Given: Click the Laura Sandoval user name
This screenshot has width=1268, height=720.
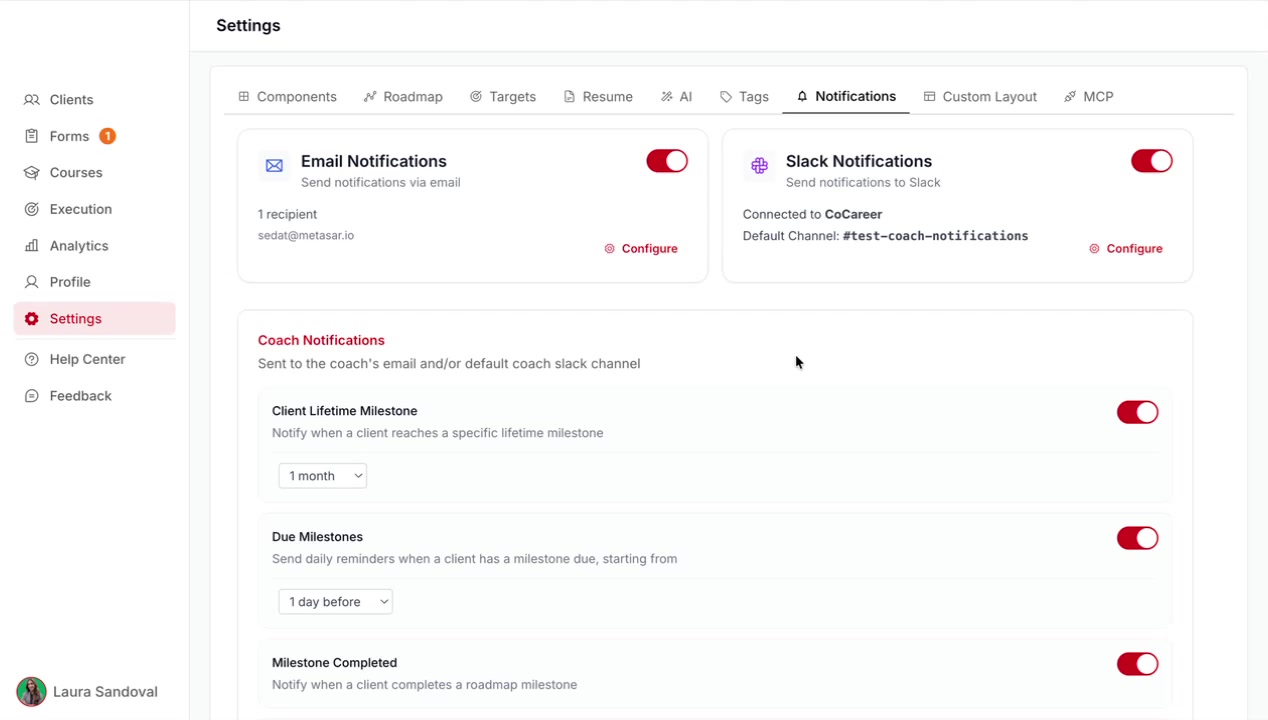Looking at the screenshot, I should point(105,692).
